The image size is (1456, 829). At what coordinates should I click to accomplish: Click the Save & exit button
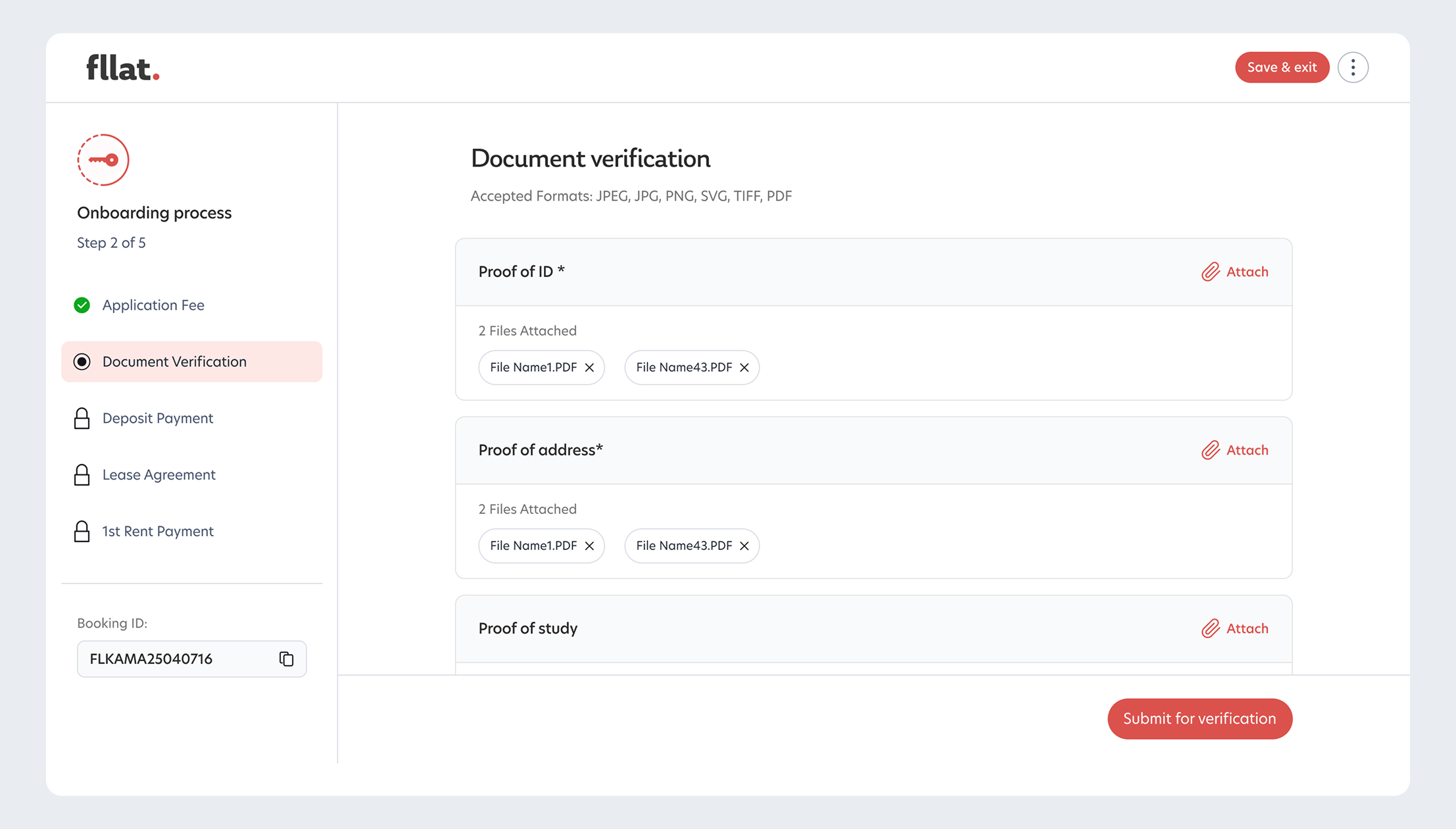(1281, 66)
